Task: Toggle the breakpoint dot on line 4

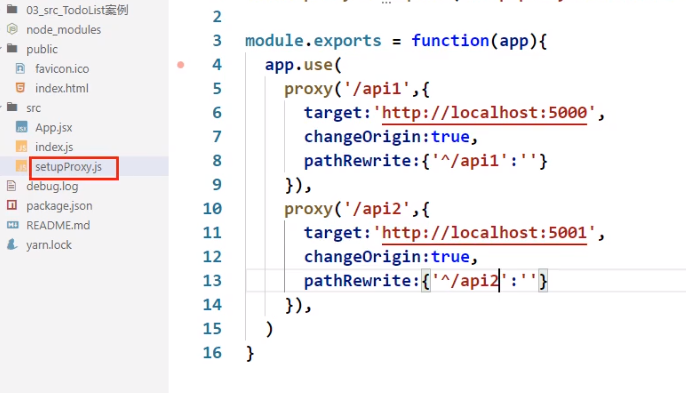Action: point(181,65)
